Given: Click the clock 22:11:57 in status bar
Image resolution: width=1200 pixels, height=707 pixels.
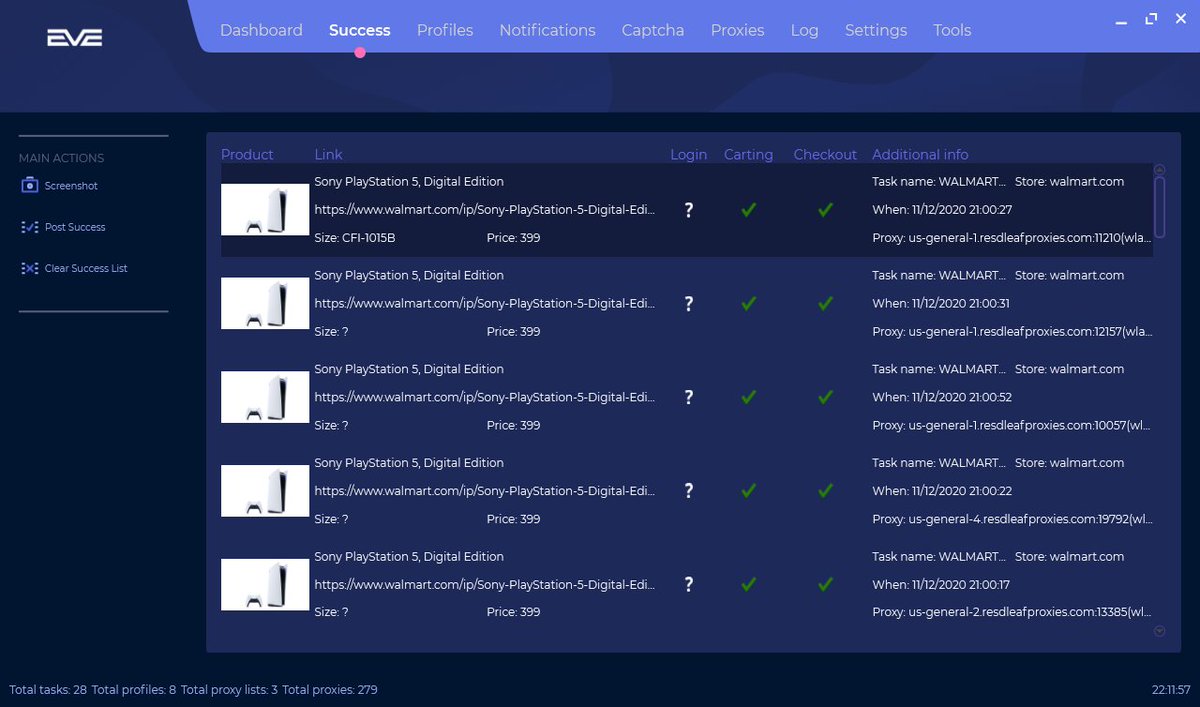Looking at the screenshot, I should point(1171,690).
